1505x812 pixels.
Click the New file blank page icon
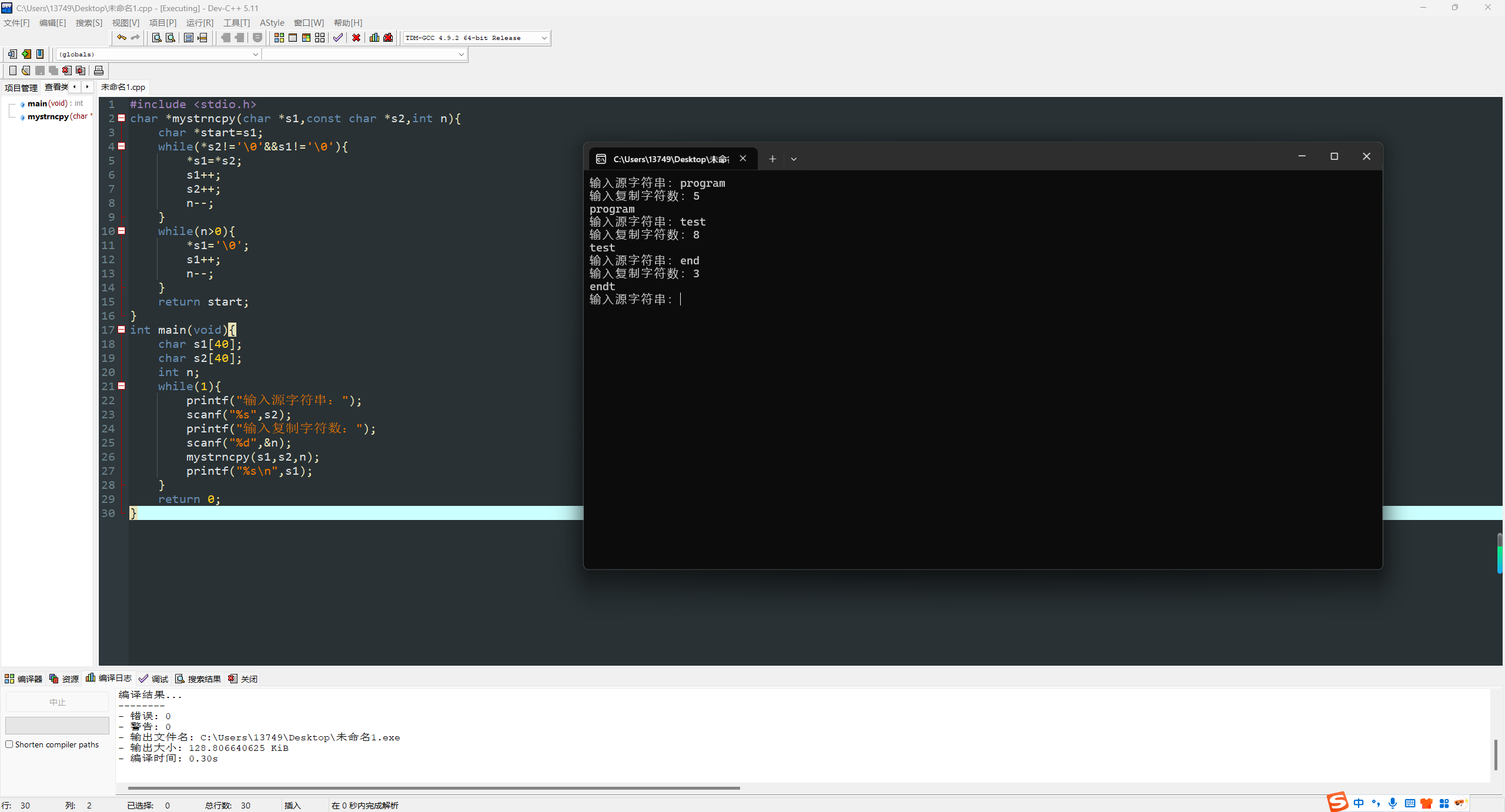pyautogui.click(x=12, y=71)
